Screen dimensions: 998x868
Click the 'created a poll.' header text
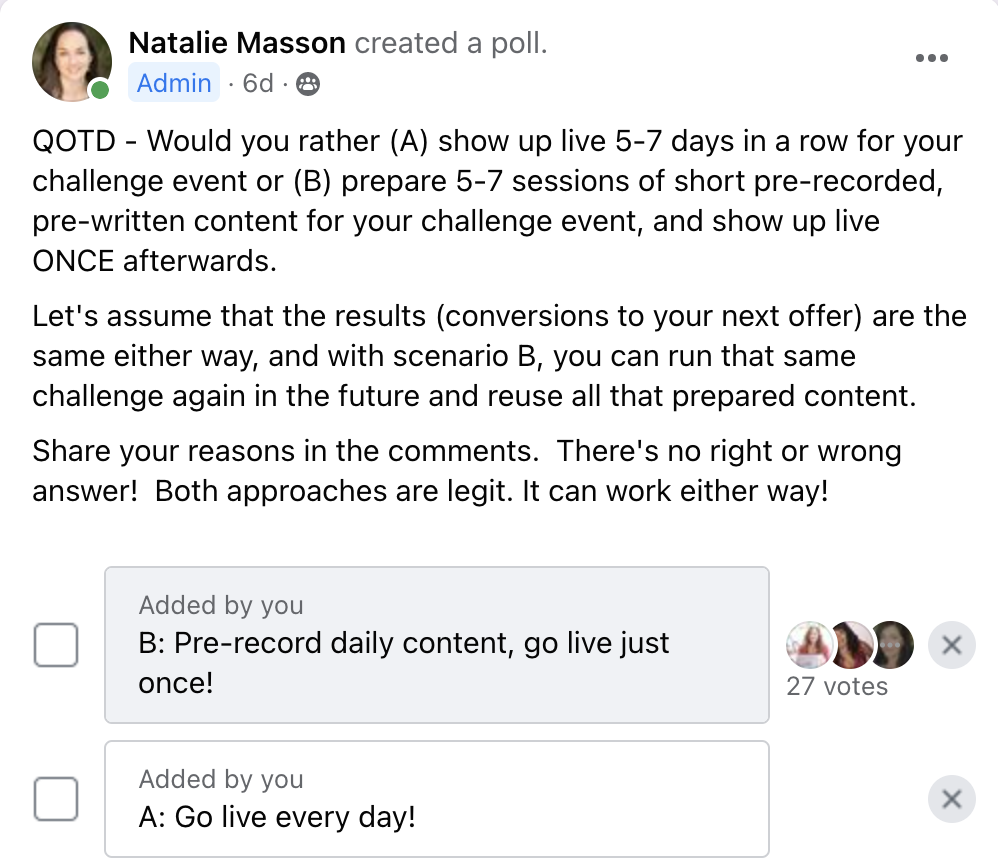(451, 43)
